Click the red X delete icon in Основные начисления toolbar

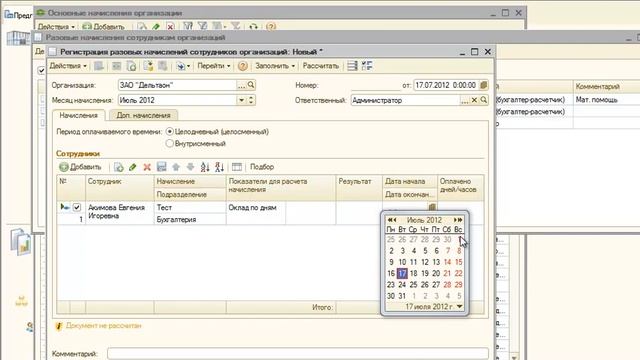pos(170,27)
